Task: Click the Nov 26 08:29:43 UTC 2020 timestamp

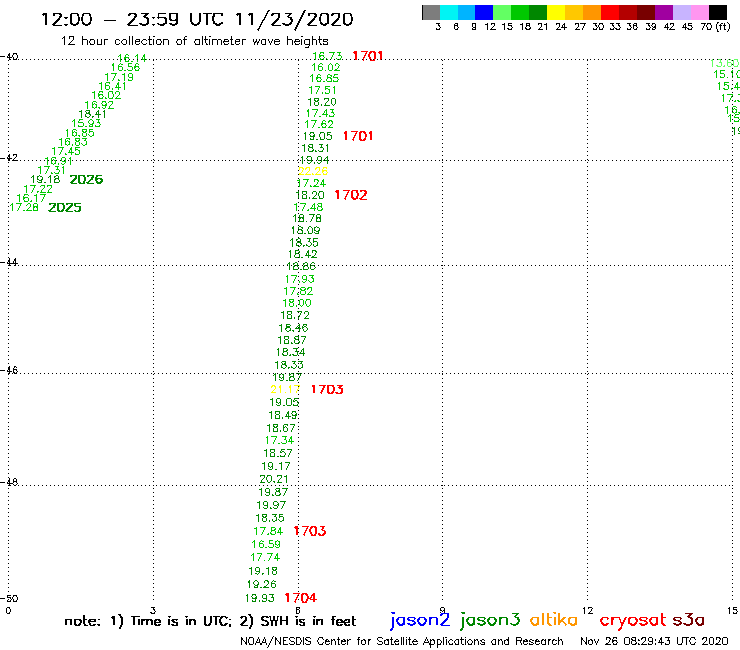Action: 654,641
